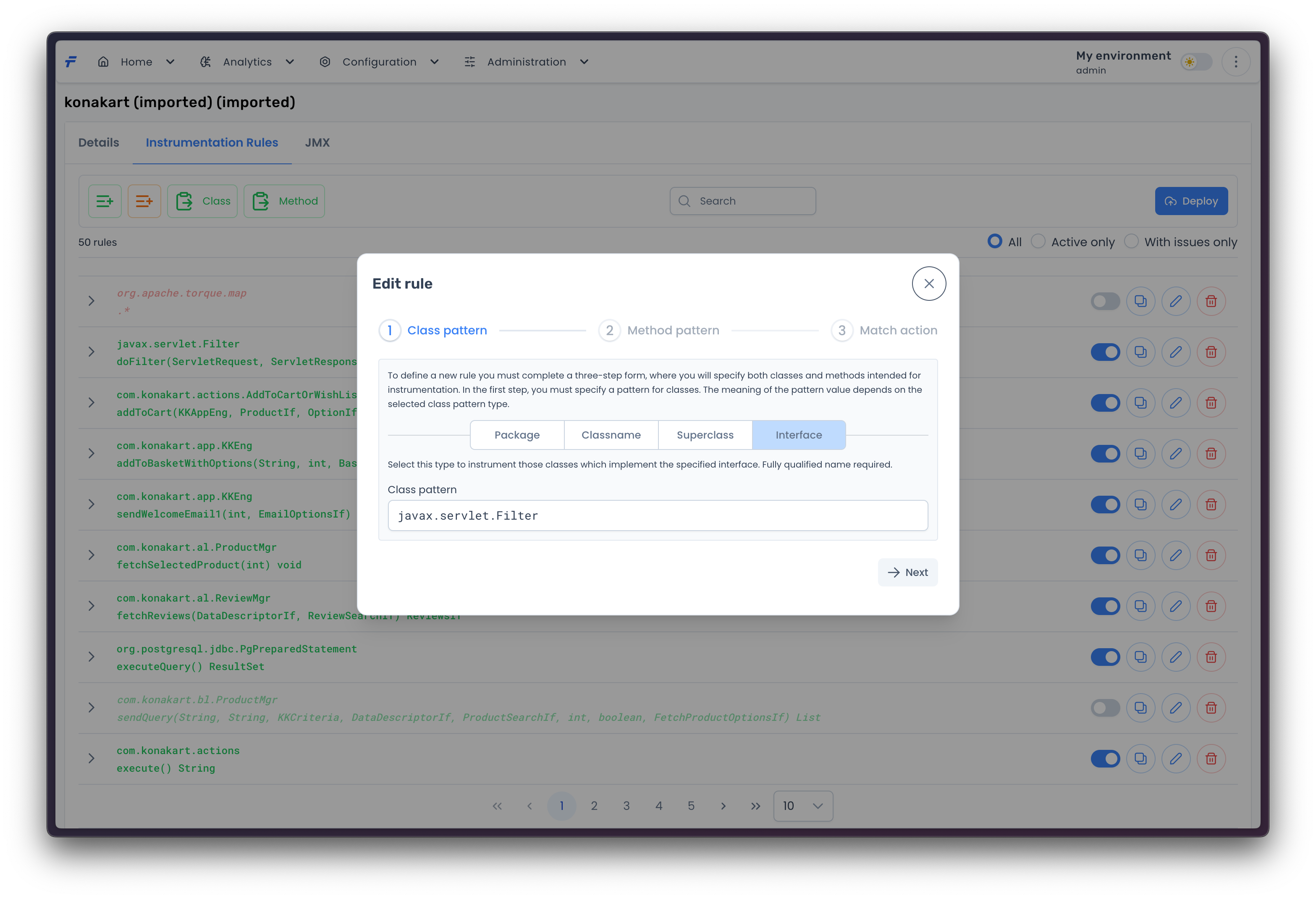Edit the PgPreparedStatement executeQuery rule
The height and width of the screenshot is (899, 1316).
click(1176, 657)
